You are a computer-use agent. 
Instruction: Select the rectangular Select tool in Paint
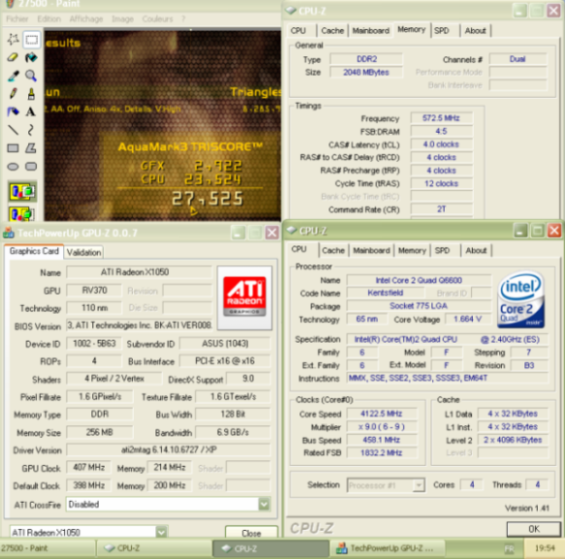pyautogui.click(x=31, y=39)
